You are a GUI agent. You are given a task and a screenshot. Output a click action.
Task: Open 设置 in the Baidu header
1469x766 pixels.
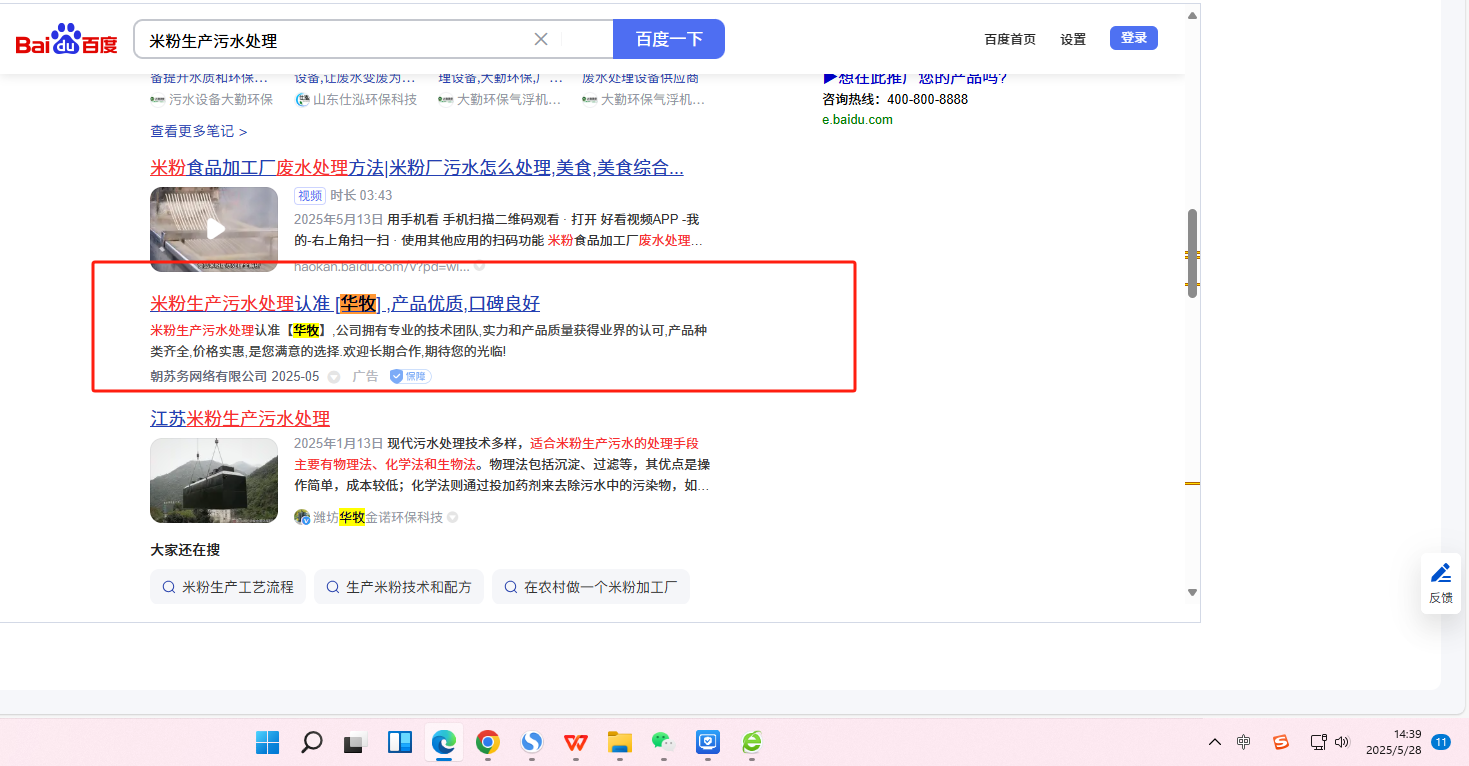pyautogui.click(x=1073, y=40)
